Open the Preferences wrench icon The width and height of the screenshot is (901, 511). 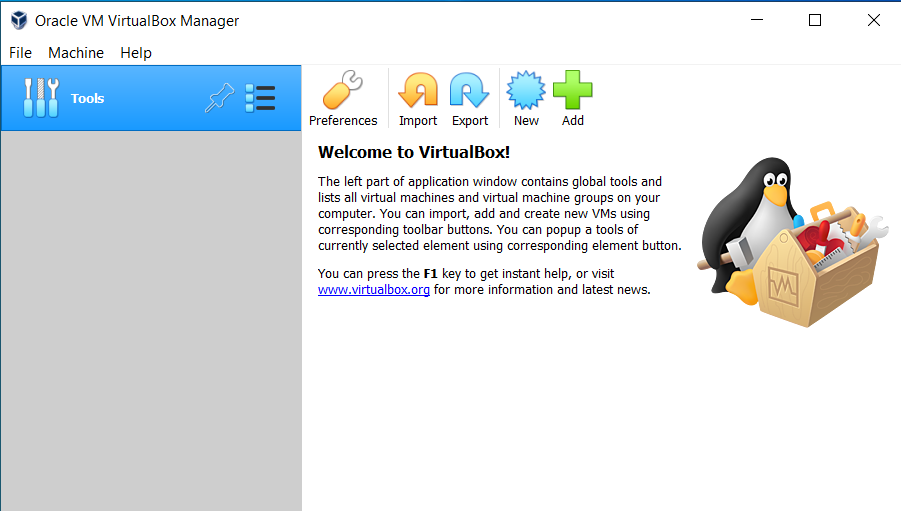342,92
